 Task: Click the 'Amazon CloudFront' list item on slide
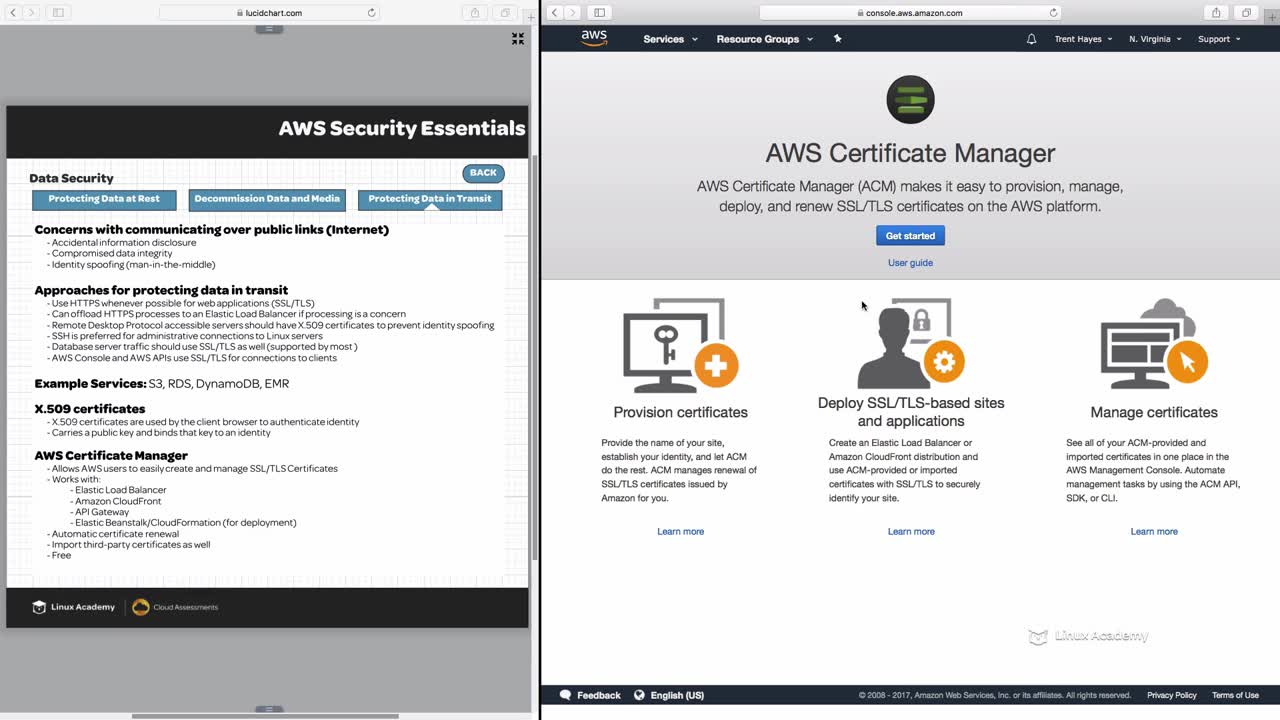(x=118, y=501)
